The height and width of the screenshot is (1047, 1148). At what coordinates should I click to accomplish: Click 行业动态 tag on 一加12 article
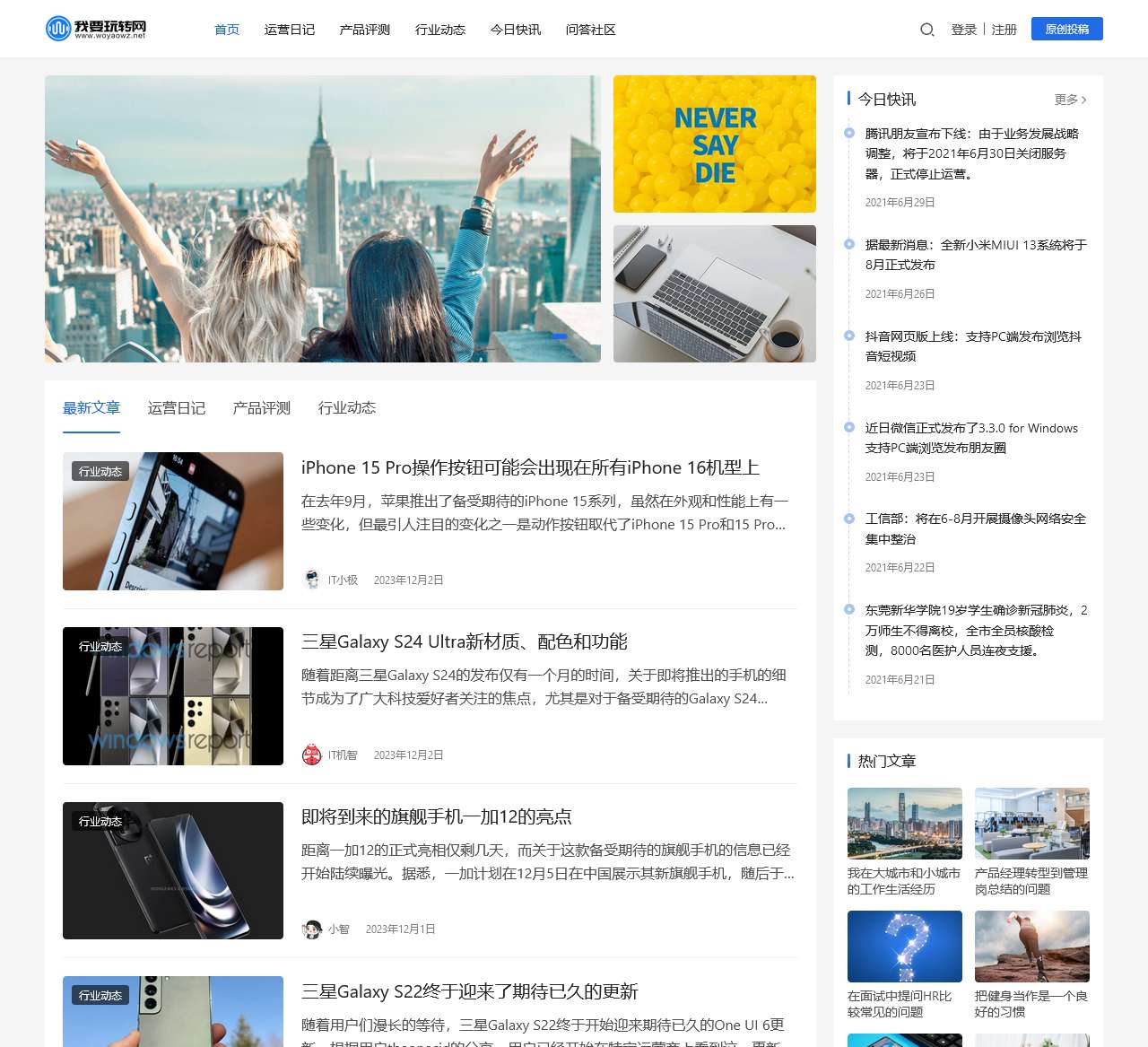(100, 821)
